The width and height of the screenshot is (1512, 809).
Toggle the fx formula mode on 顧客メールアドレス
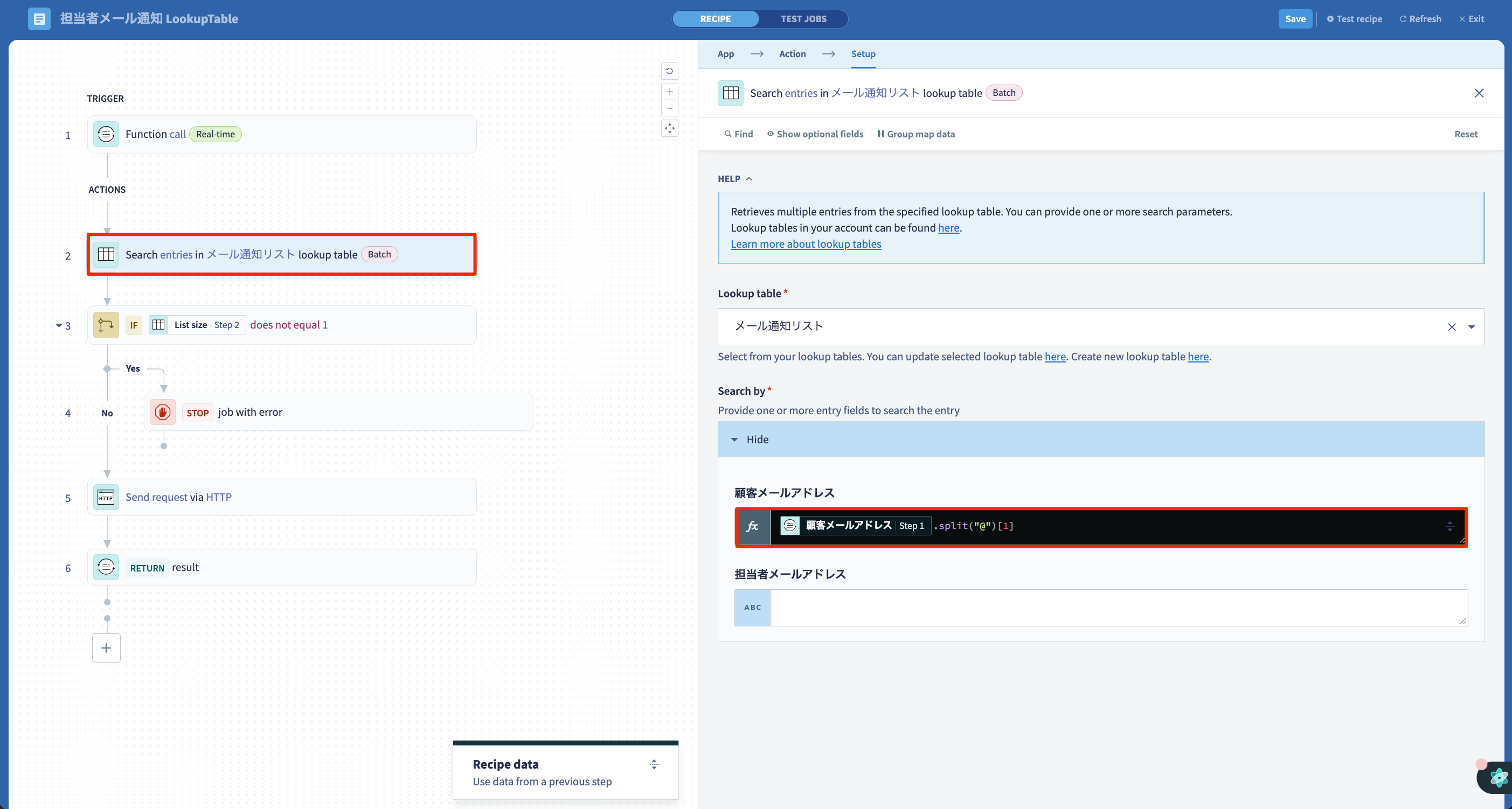752,527
